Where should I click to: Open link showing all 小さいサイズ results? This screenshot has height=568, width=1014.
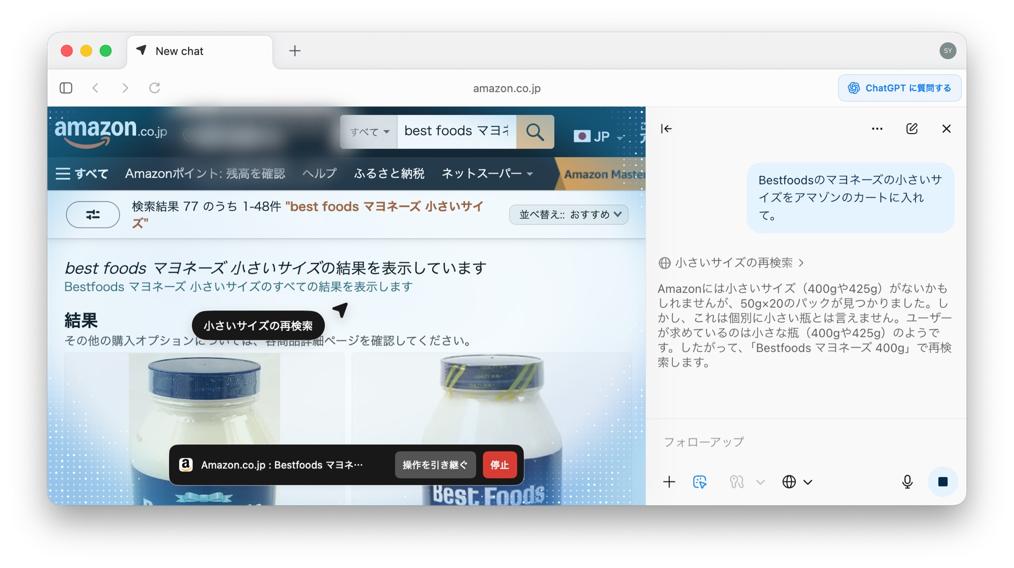pos(238,287)
